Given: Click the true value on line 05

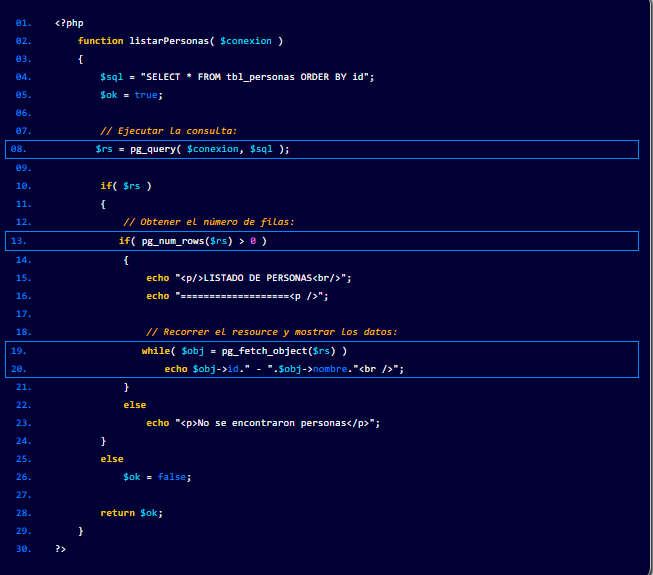Looking at the screenshot, I should pos(146,95).
